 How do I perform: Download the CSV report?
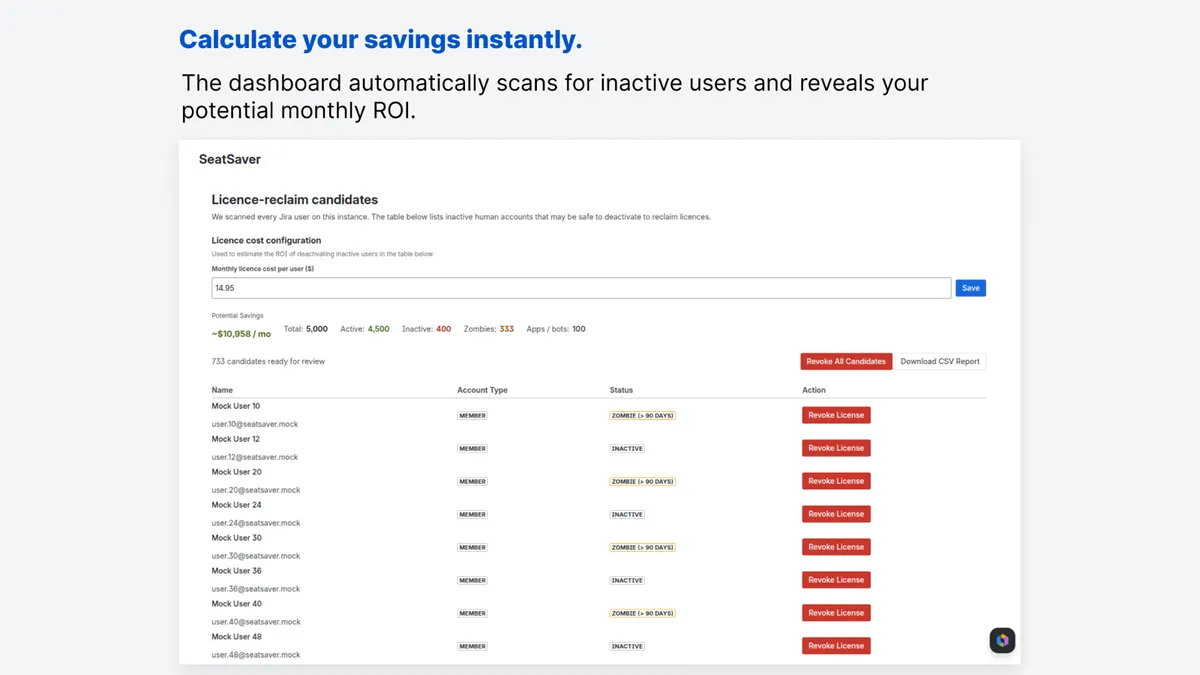pos(940,361)
